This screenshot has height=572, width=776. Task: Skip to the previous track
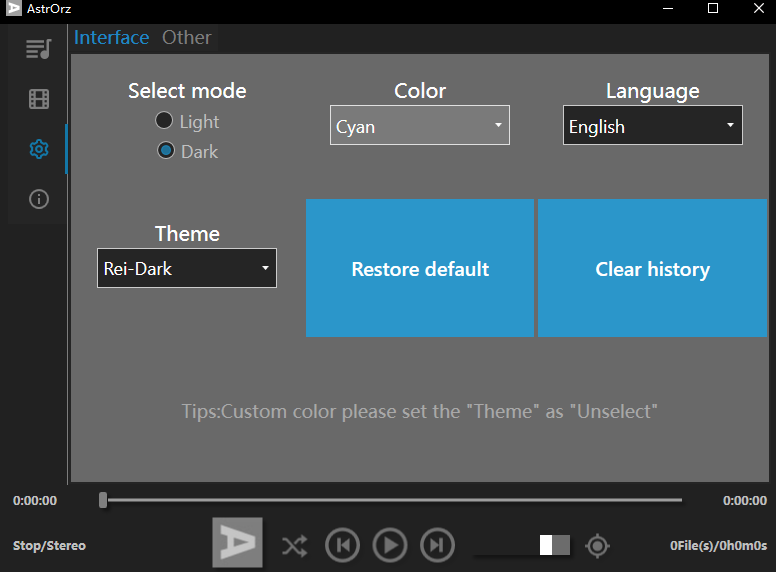tap(342, 545)
